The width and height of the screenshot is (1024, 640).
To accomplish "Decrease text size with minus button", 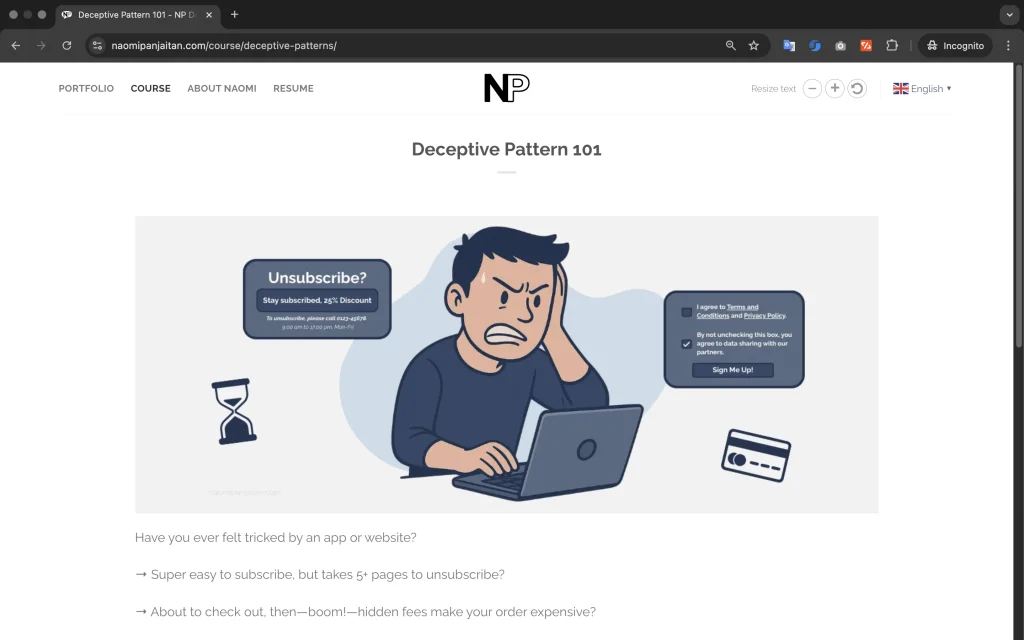I will pyautogui.click(x=813, y=88).
